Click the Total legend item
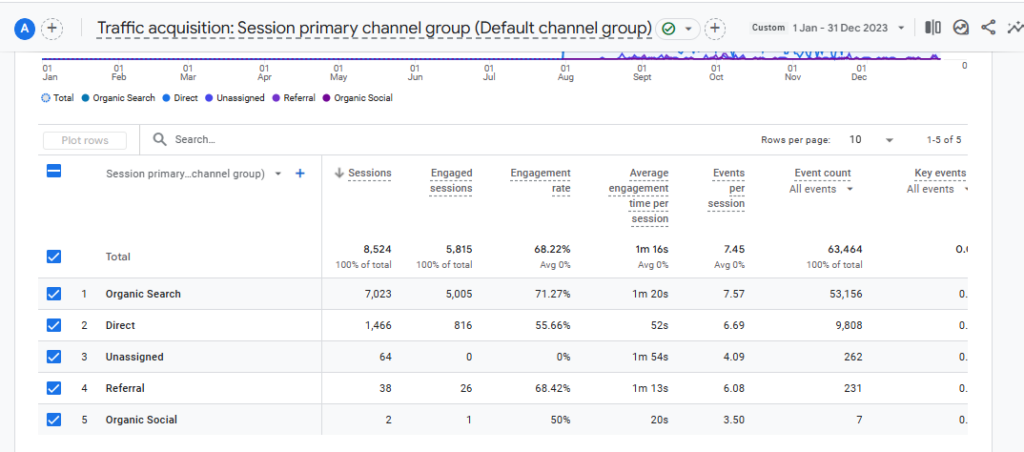This screenshot has width=1024, height=452. click(57, 98)
